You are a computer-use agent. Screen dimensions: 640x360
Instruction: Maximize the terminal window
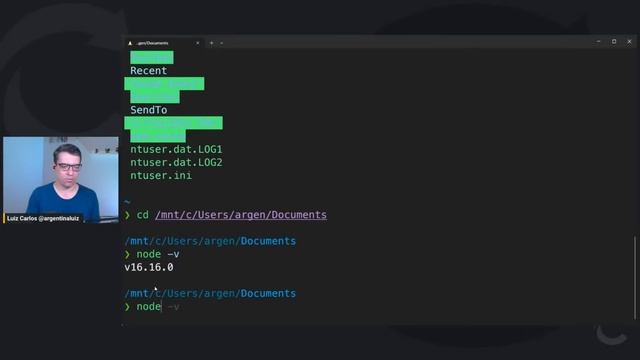click(x=614, y=41)
